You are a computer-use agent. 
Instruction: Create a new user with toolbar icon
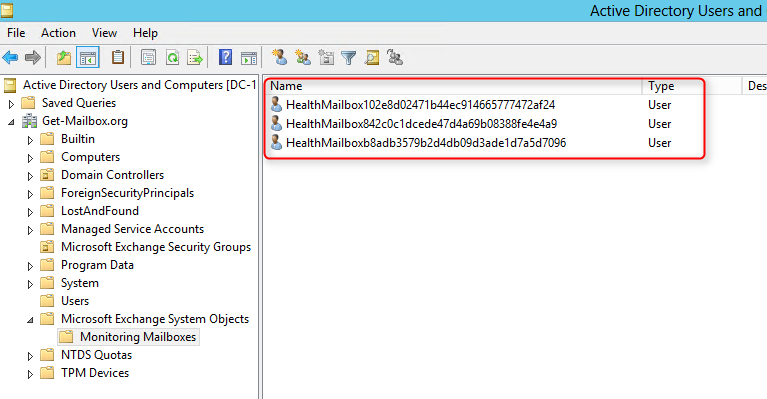pos(280,58)
